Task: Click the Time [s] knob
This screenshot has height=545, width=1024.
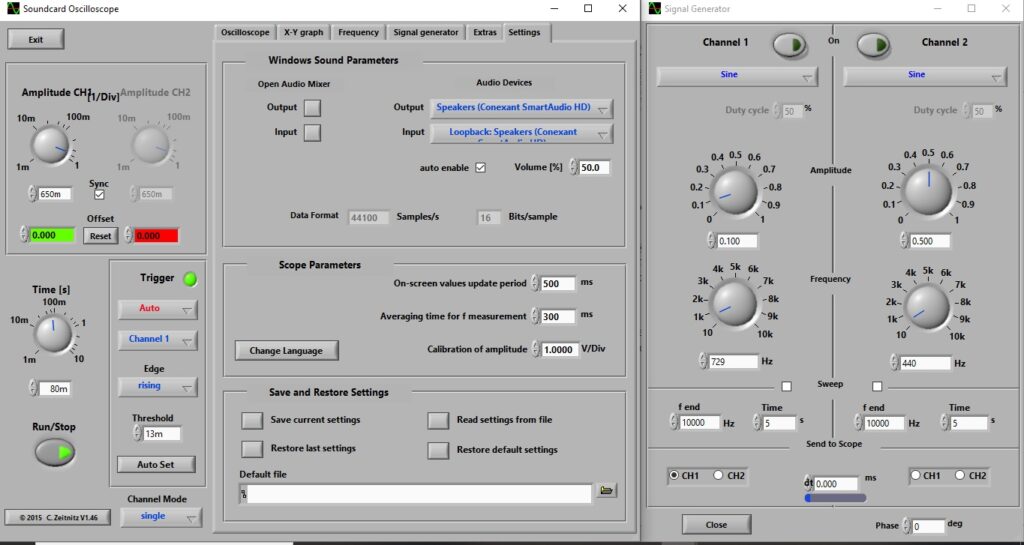Action: pos(54,333)
